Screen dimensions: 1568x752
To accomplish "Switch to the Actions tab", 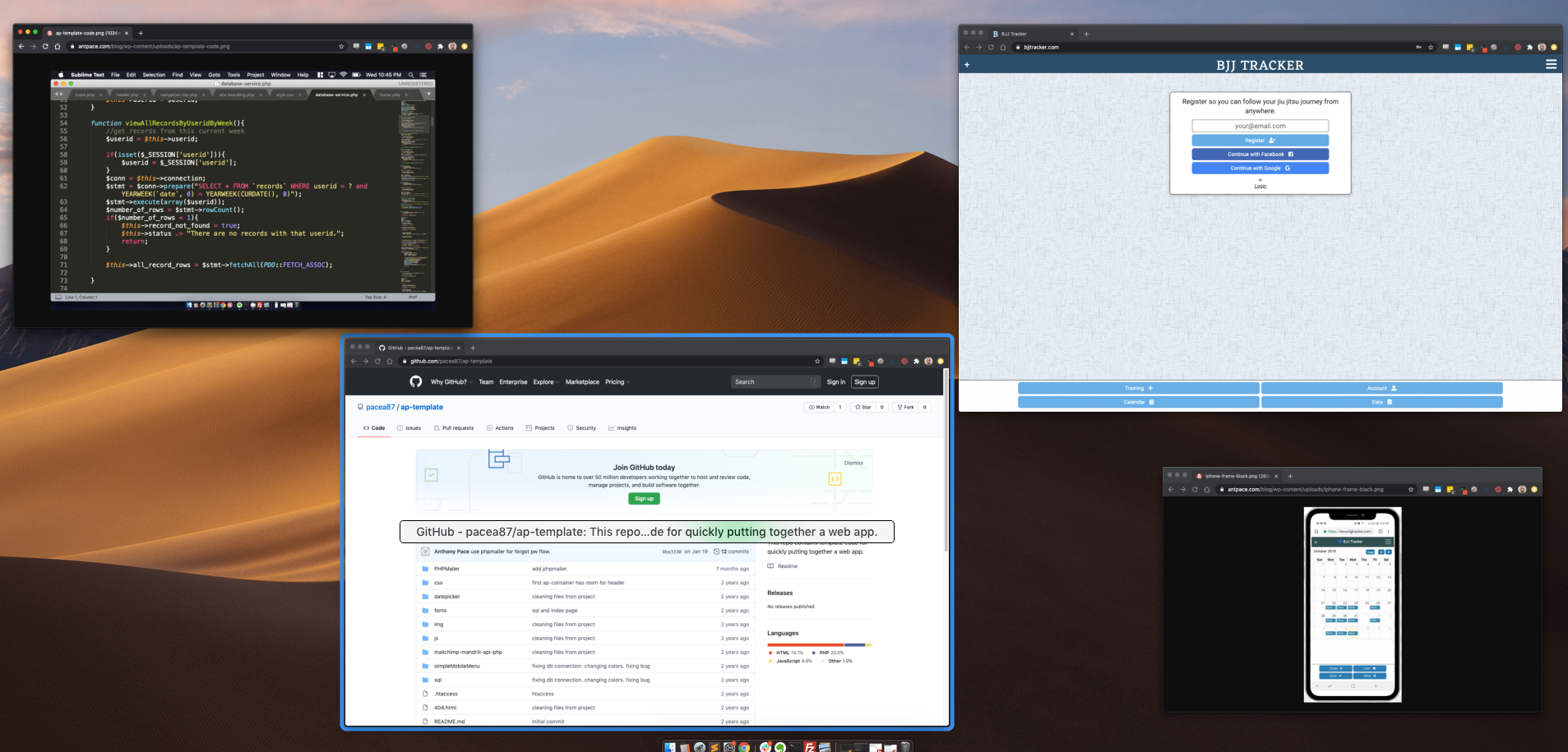I will 500,428.
